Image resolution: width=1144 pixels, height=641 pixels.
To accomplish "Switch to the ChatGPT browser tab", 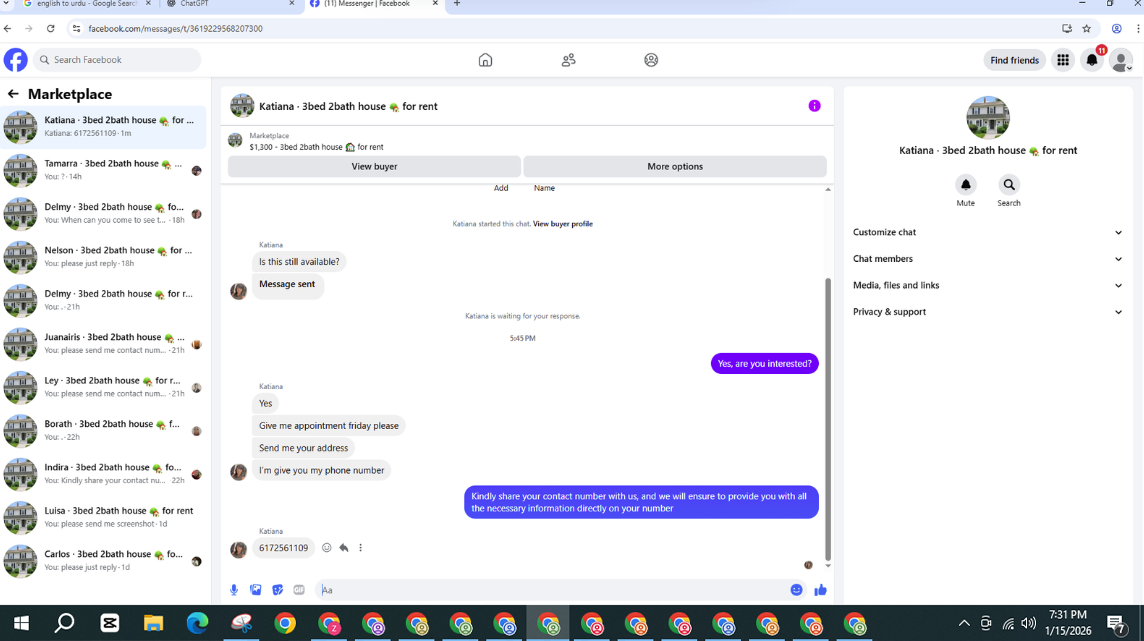I will tap(229, 4).
